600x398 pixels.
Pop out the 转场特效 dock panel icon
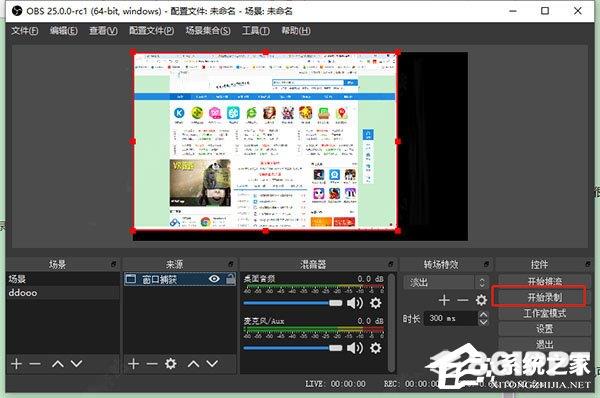coord(486,264)
